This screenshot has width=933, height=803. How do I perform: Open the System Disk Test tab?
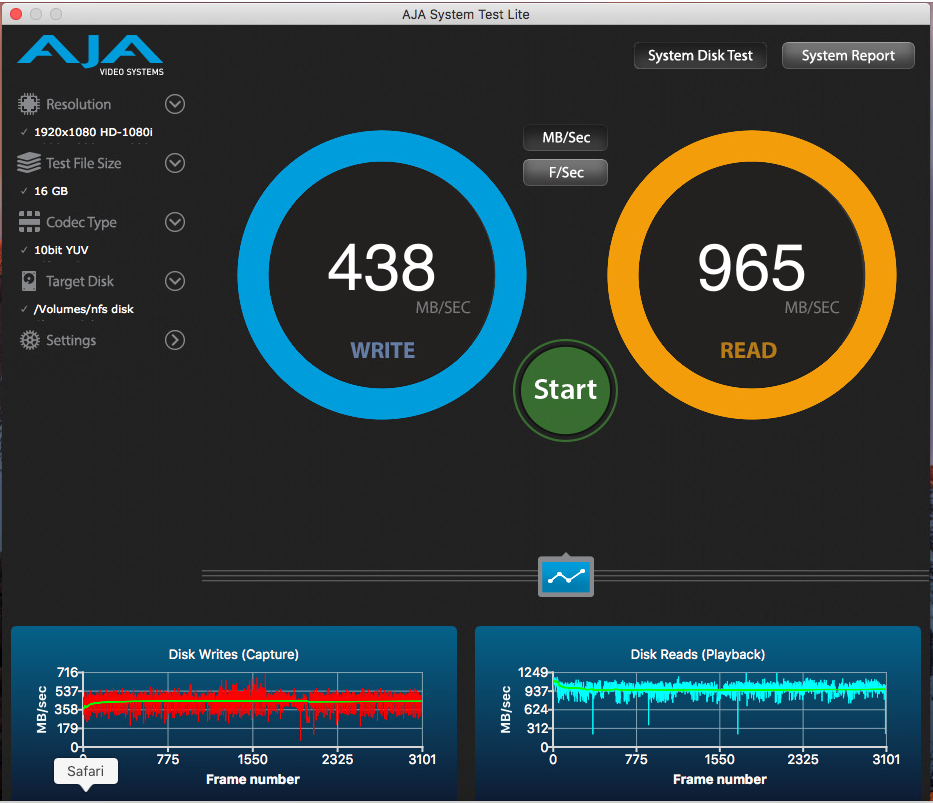tap(700, 55)
